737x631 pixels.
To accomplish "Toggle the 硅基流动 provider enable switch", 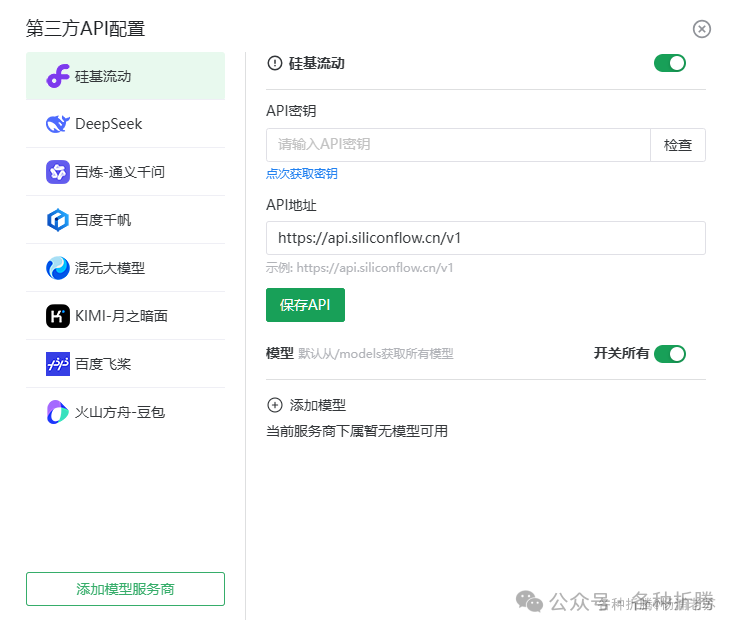I will click(x=670, y=63).
